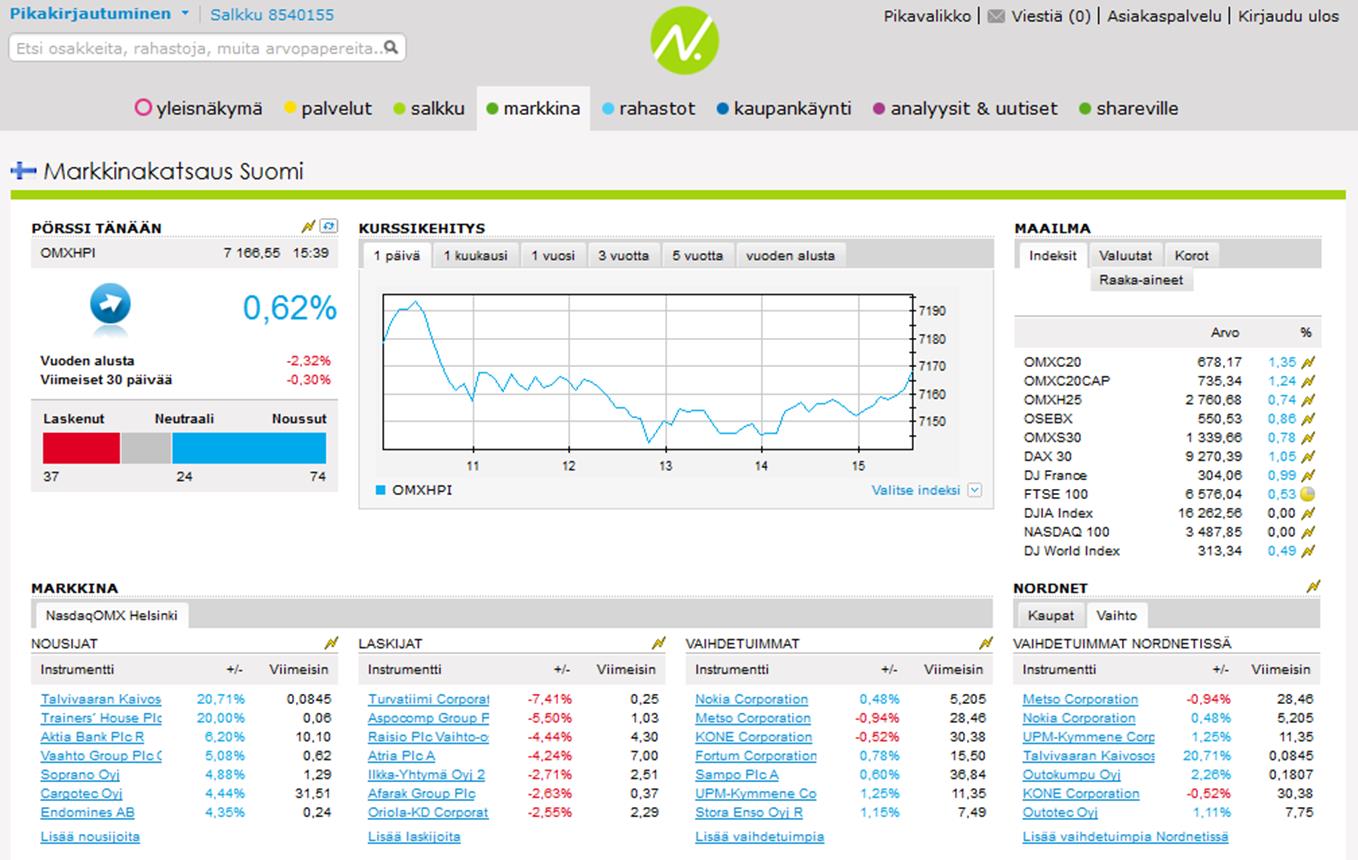This screenshot has height=860, width=1358.
Task: Click the red Laskenut bar segment
Action: pyautogui.click(x=81, y=448)
